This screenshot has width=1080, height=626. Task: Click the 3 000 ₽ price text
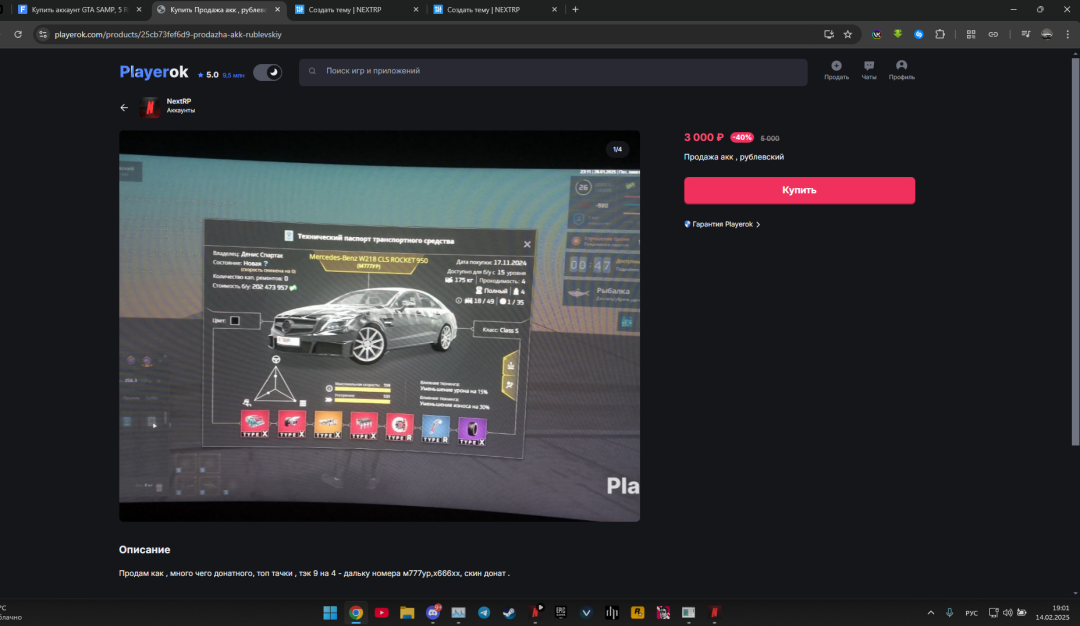pos(703,138)
